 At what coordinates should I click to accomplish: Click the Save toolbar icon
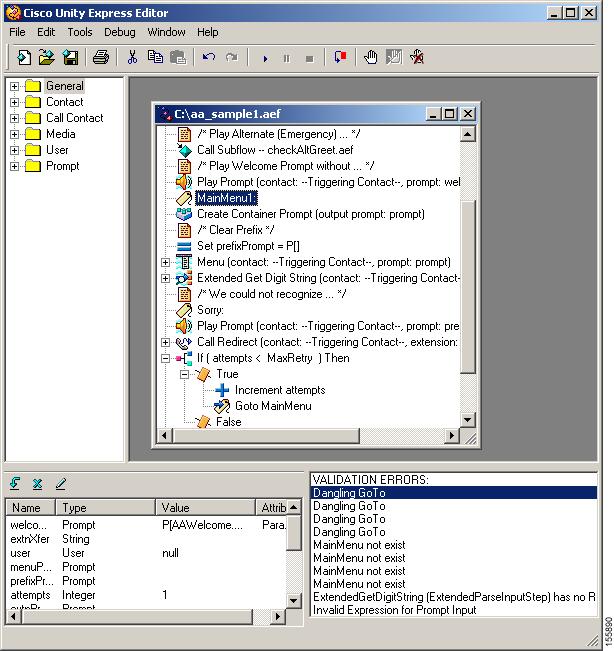pos(70,57)
